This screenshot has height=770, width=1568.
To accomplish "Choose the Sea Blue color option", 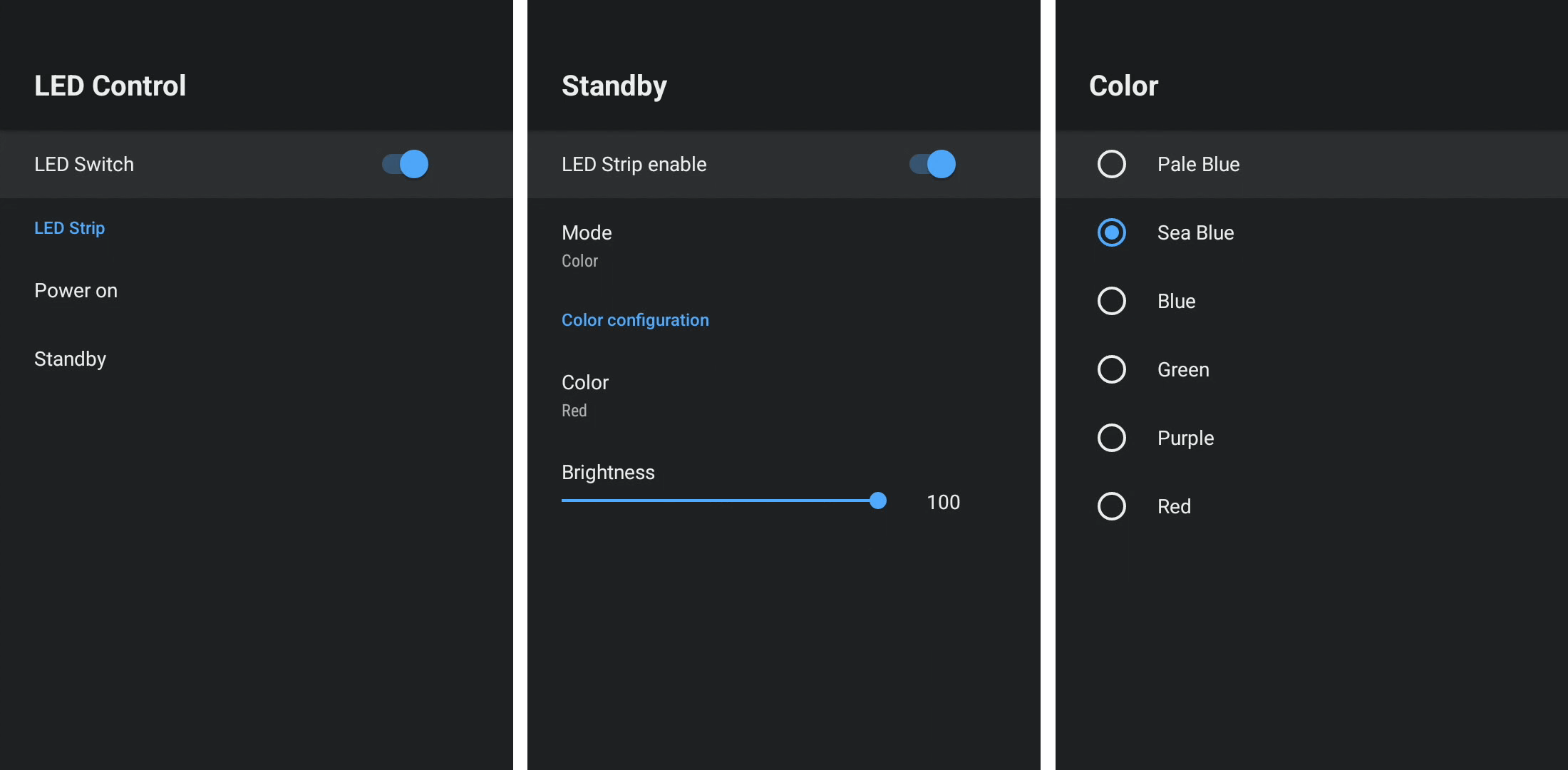I will [1111, 232].
